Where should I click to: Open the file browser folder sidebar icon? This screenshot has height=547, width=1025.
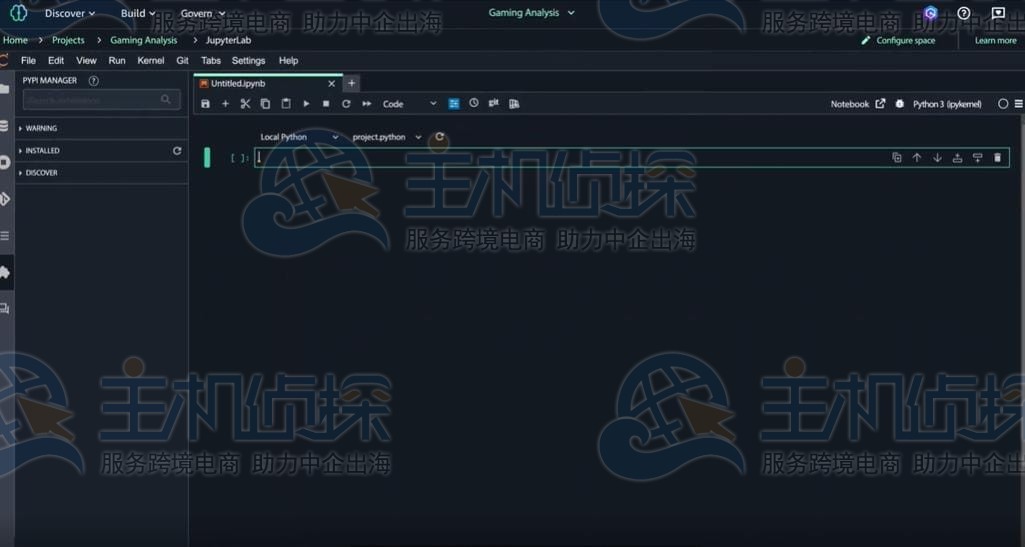pyautogui.click(x=5, y=89)
